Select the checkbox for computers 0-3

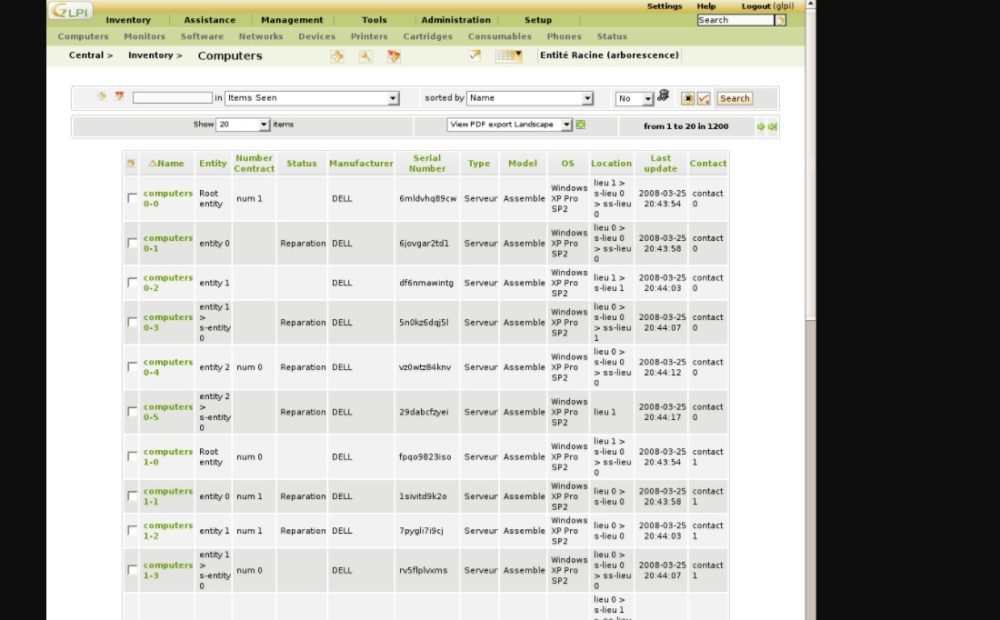point(132,322)
